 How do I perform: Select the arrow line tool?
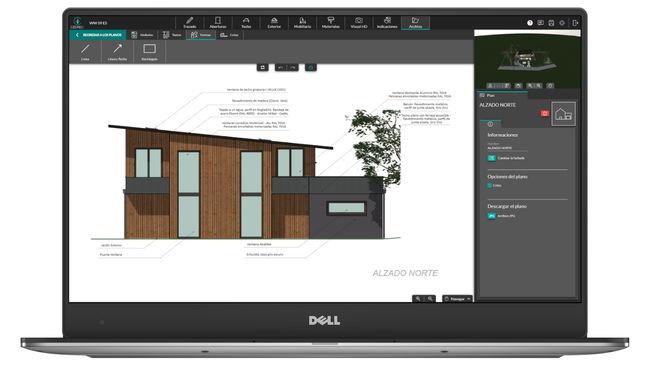[117, 52]
